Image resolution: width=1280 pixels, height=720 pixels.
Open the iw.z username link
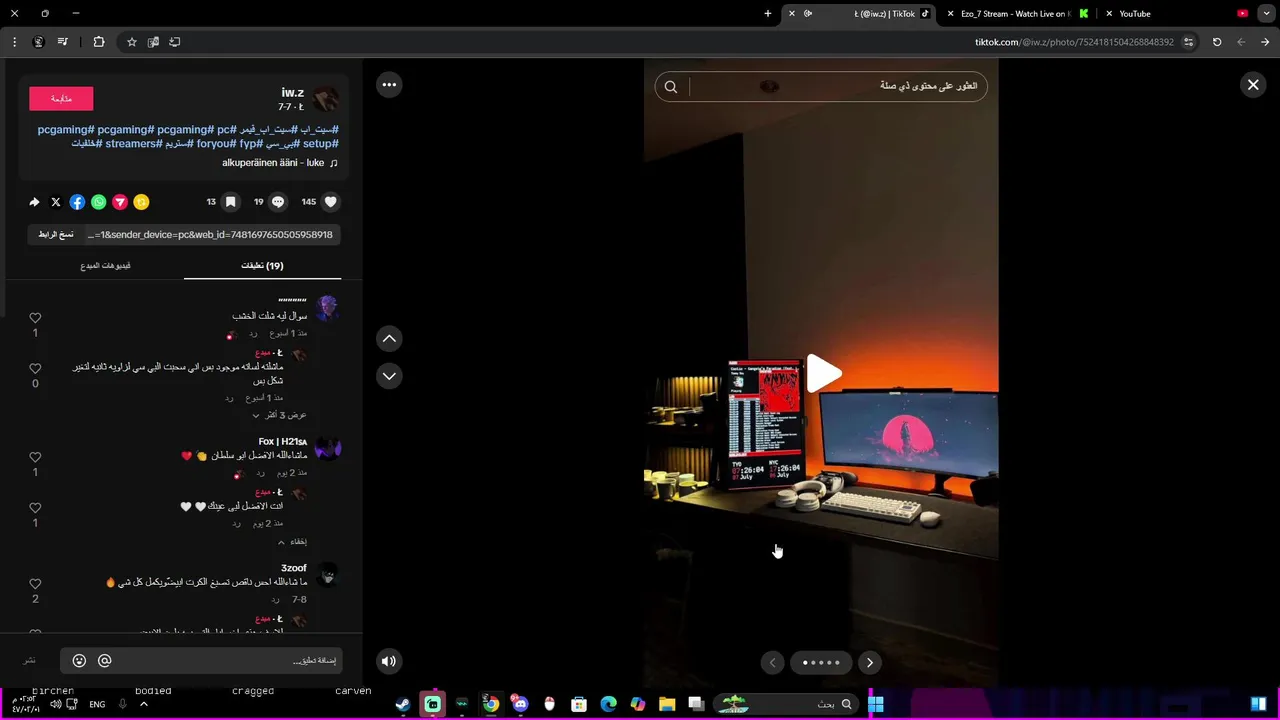click(x=292, y=92)
